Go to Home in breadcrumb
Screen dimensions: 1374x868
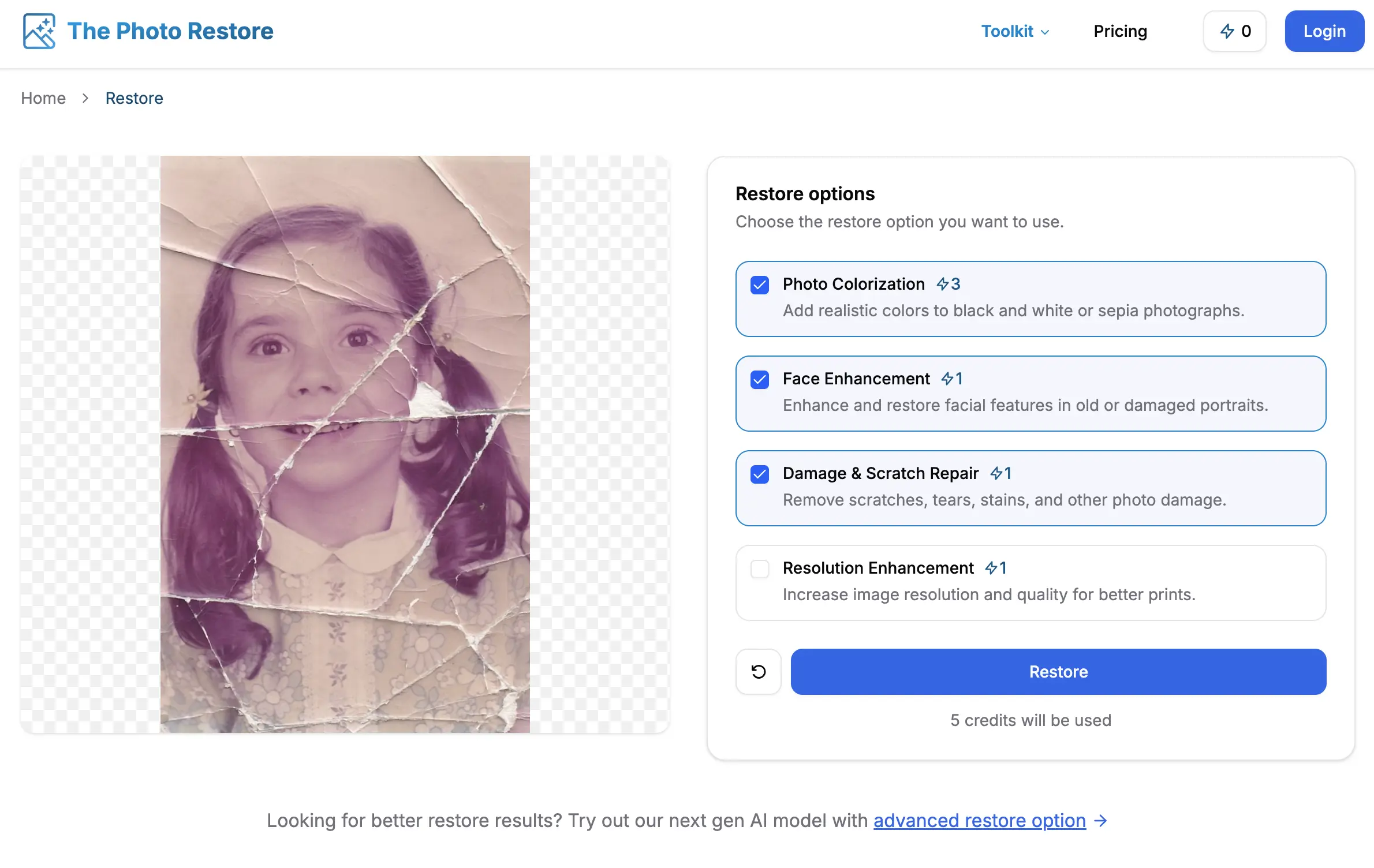pos(43,98)
